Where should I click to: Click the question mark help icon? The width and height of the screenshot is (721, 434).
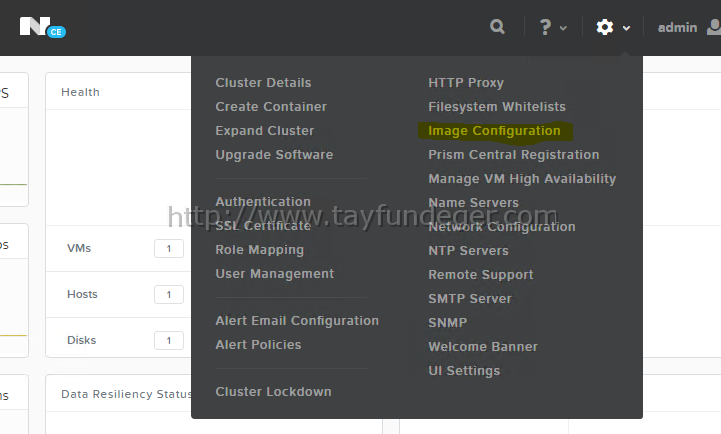click(x=545, y=27)
